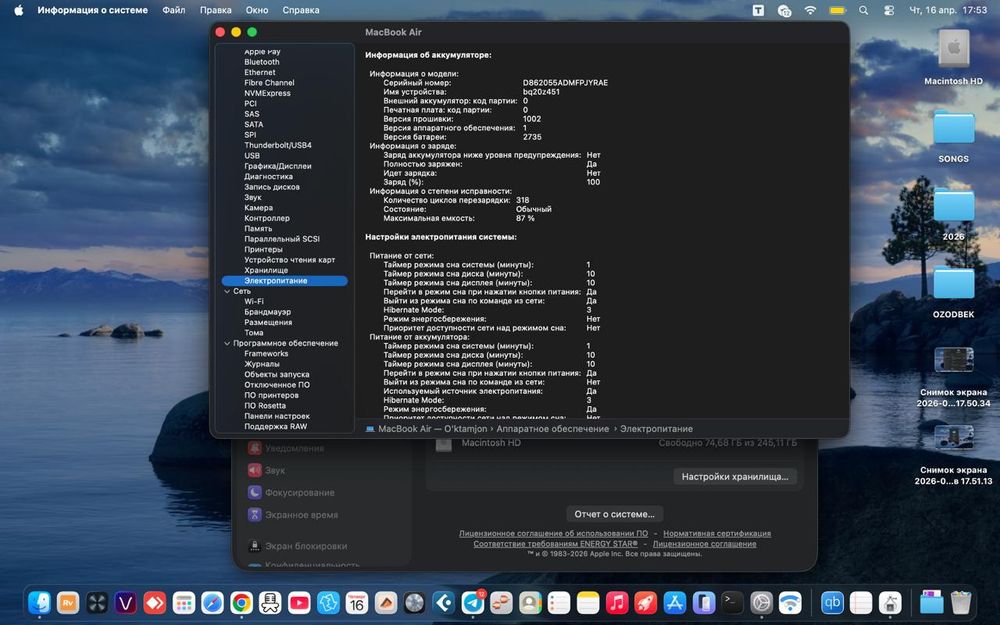Open Calendar icon showing 16
Image resolution: width=1000 pixels, height=625 pixels.
pyautogui.click(x=357, y=603)
